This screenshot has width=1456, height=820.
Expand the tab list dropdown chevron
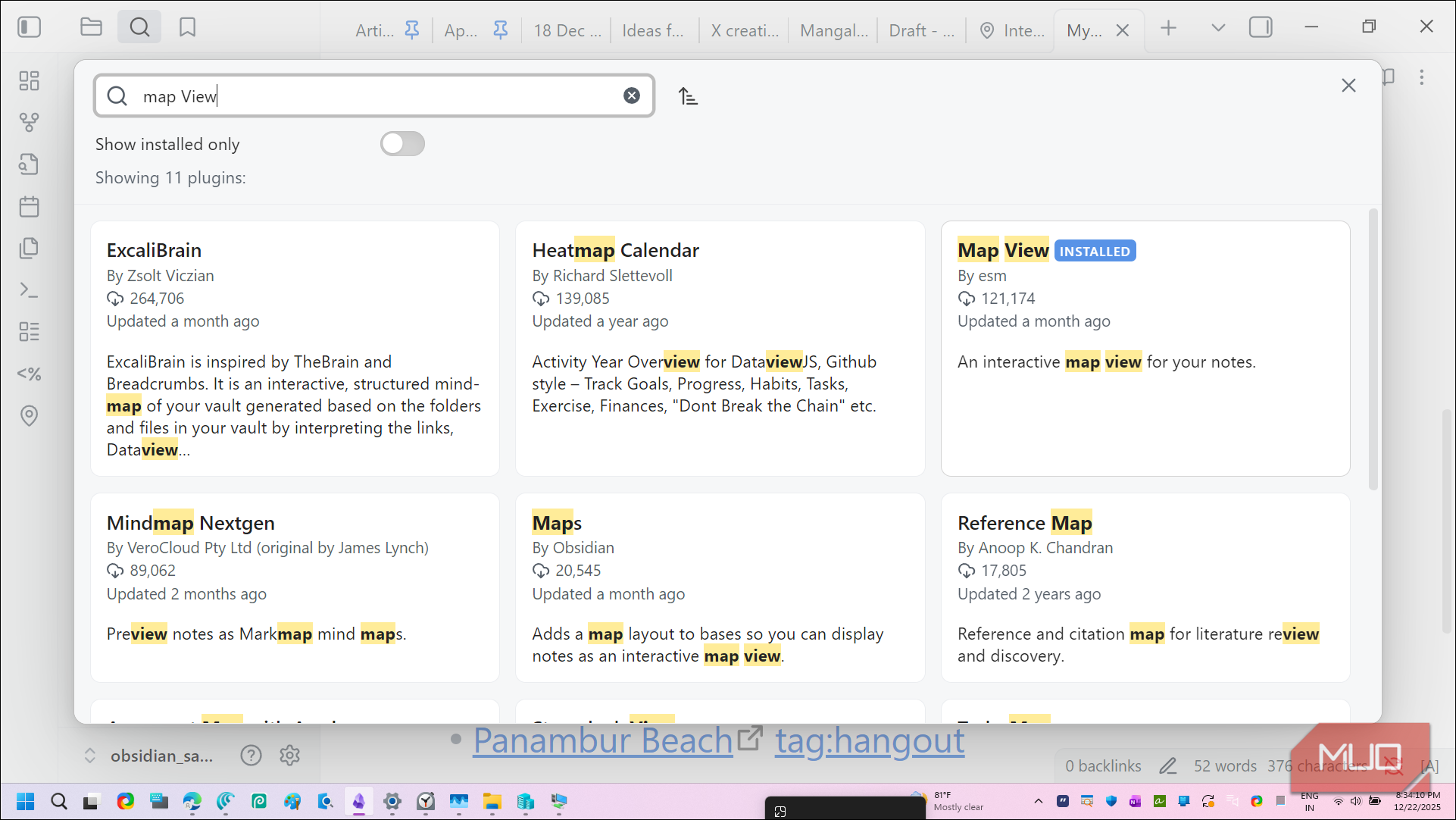pyautogui.click(x=1218, y=28)
